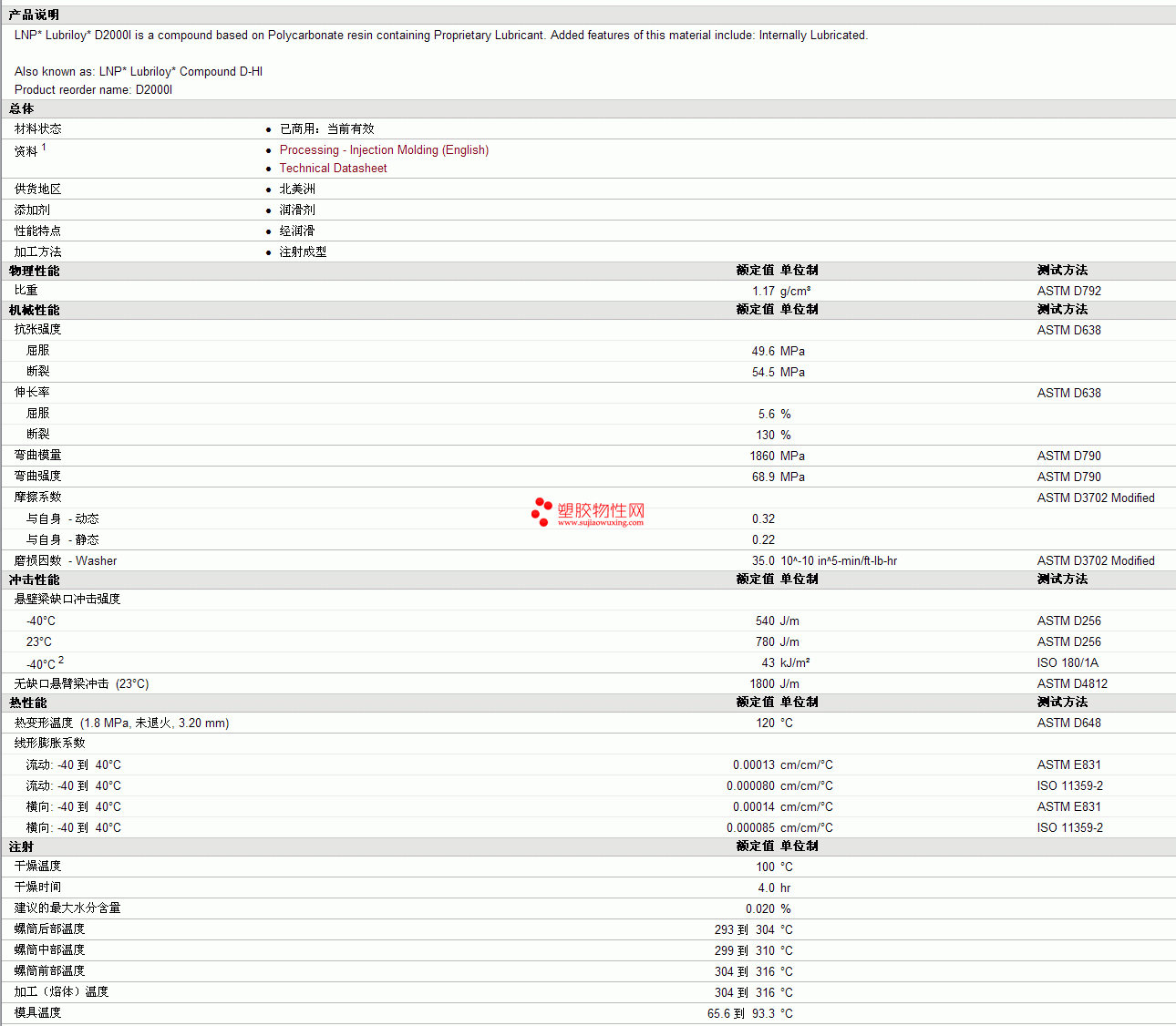Click the 线形膨胀系数 row label
The width and height of the screenshot is (1176, 1026).
(x=50, y=744)
